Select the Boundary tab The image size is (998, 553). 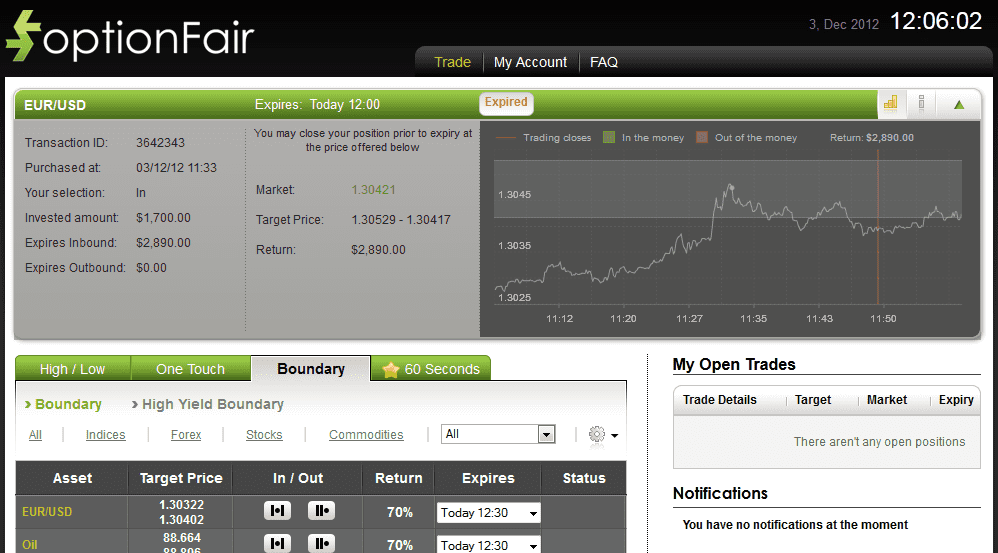(311, 369)
